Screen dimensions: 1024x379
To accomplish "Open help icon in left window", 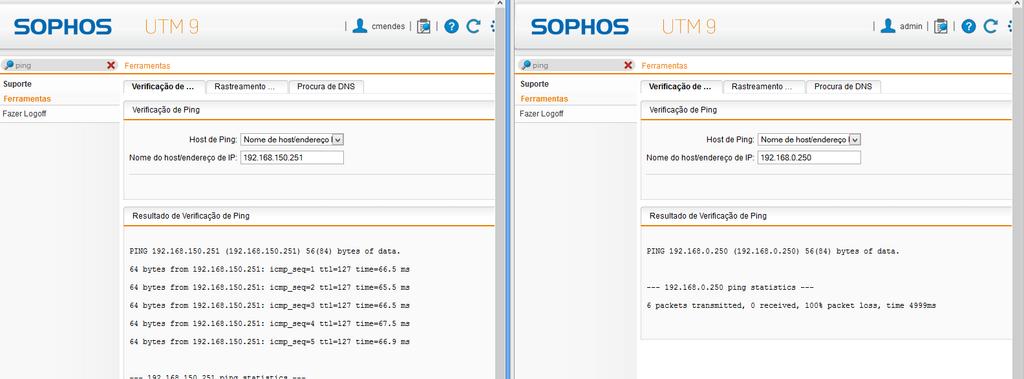I will [x=451, y=26].
